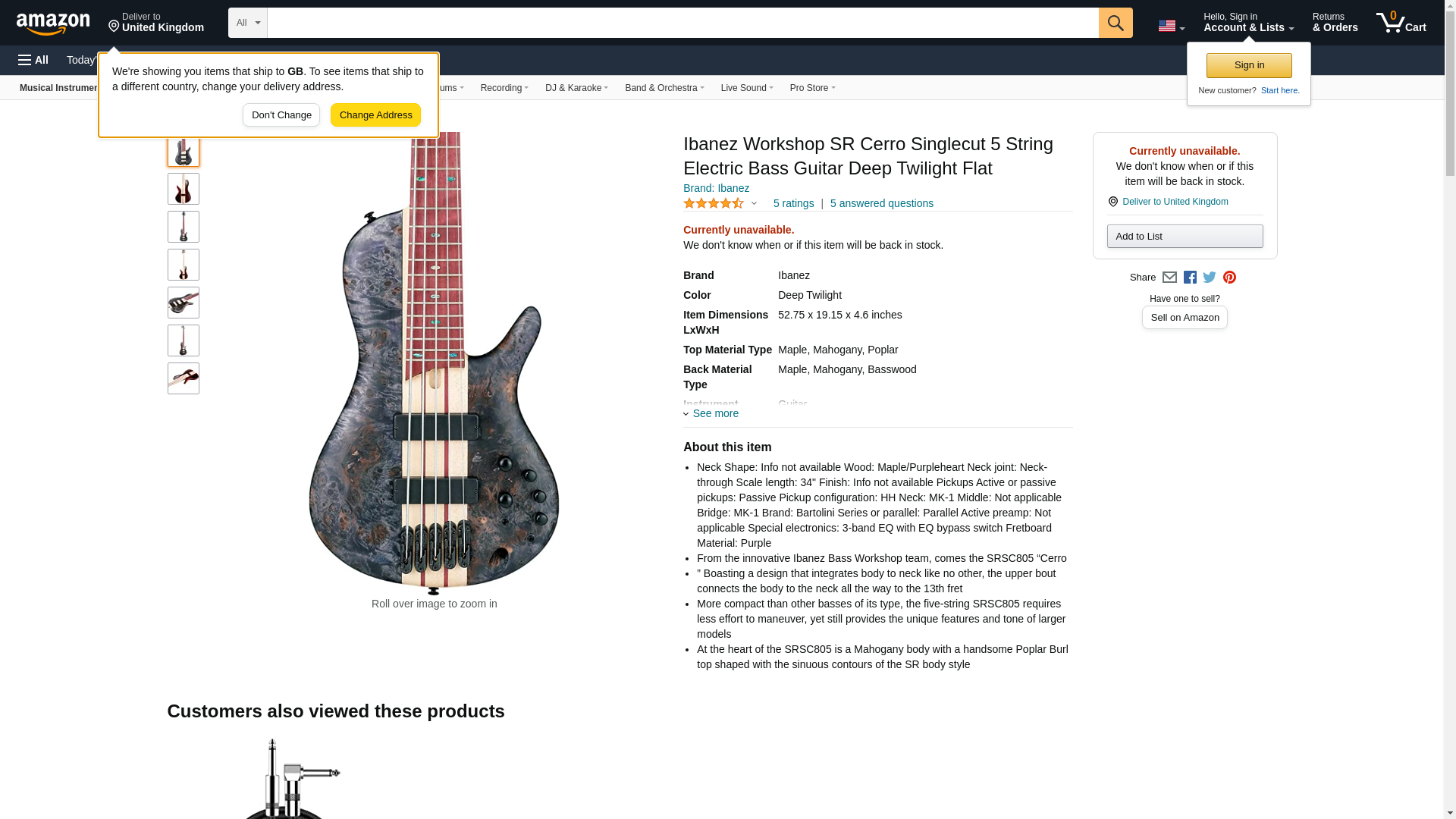1456x819 pixels.
Task: Click the Change Address button
Action: pos(375,115)
